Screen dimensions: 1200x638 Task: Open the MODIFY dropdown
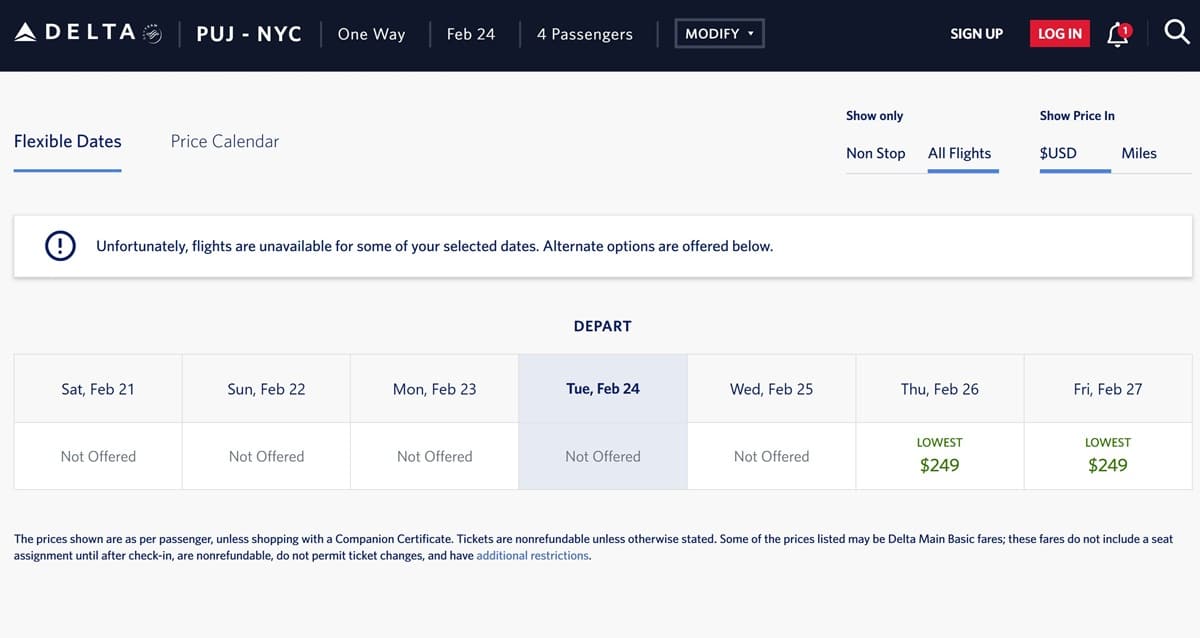[719, 33]
